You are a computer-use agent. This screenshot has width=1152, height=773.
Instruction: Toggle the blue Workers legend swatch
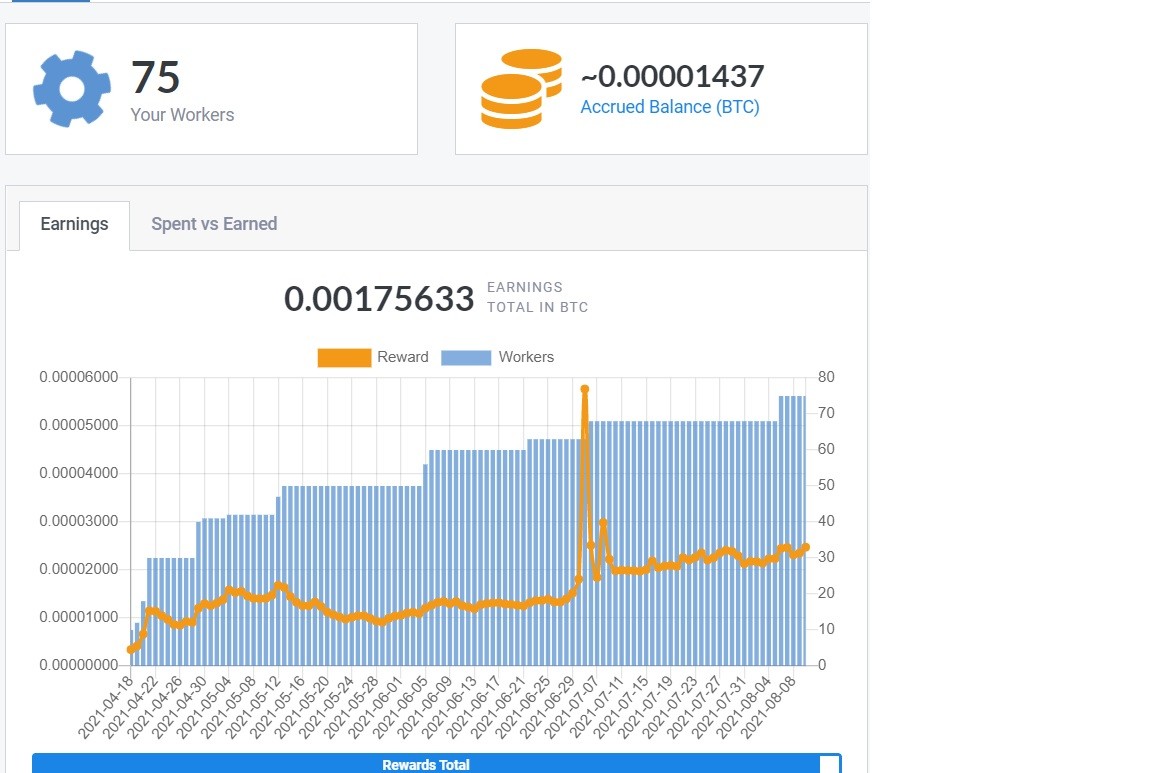[x=466, y=358]
